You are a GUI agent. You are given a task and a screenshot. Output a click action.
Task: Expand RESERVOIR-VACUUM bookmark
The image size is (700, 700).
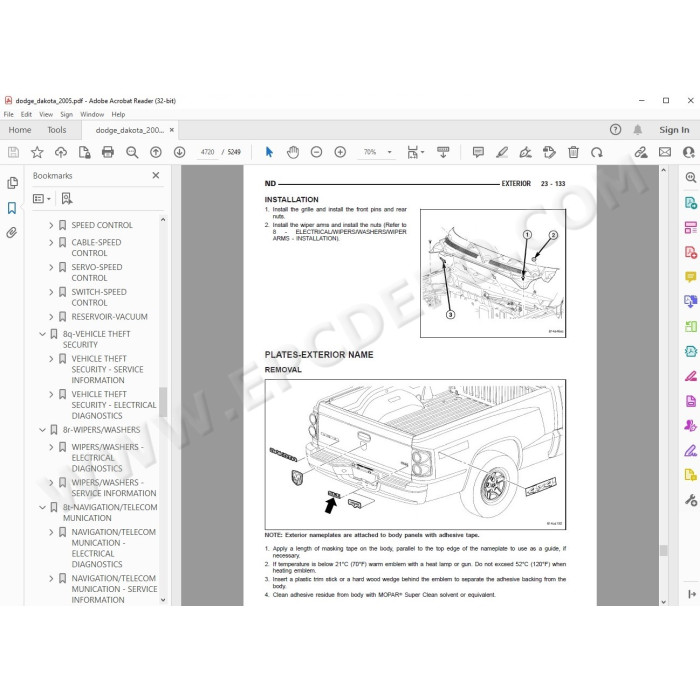pos(51,317)
